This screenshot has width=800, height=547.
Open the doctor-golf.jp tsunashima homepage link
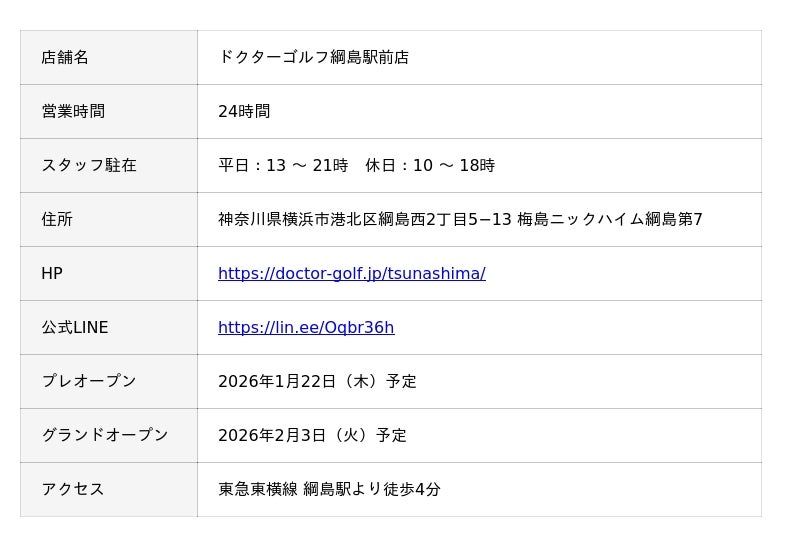click(x=351, y=273)
